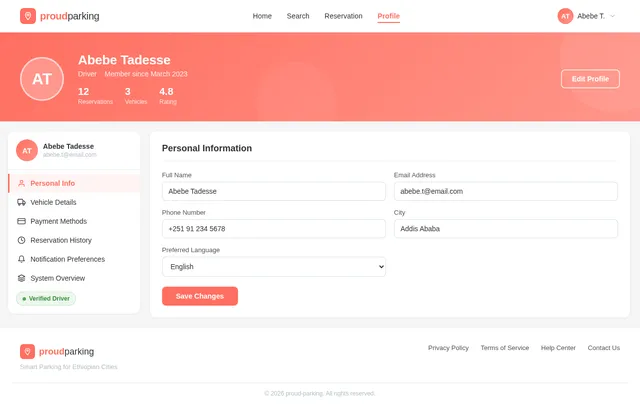Focus the Phone Number input field
640x404 pixels.
point(273,229)
